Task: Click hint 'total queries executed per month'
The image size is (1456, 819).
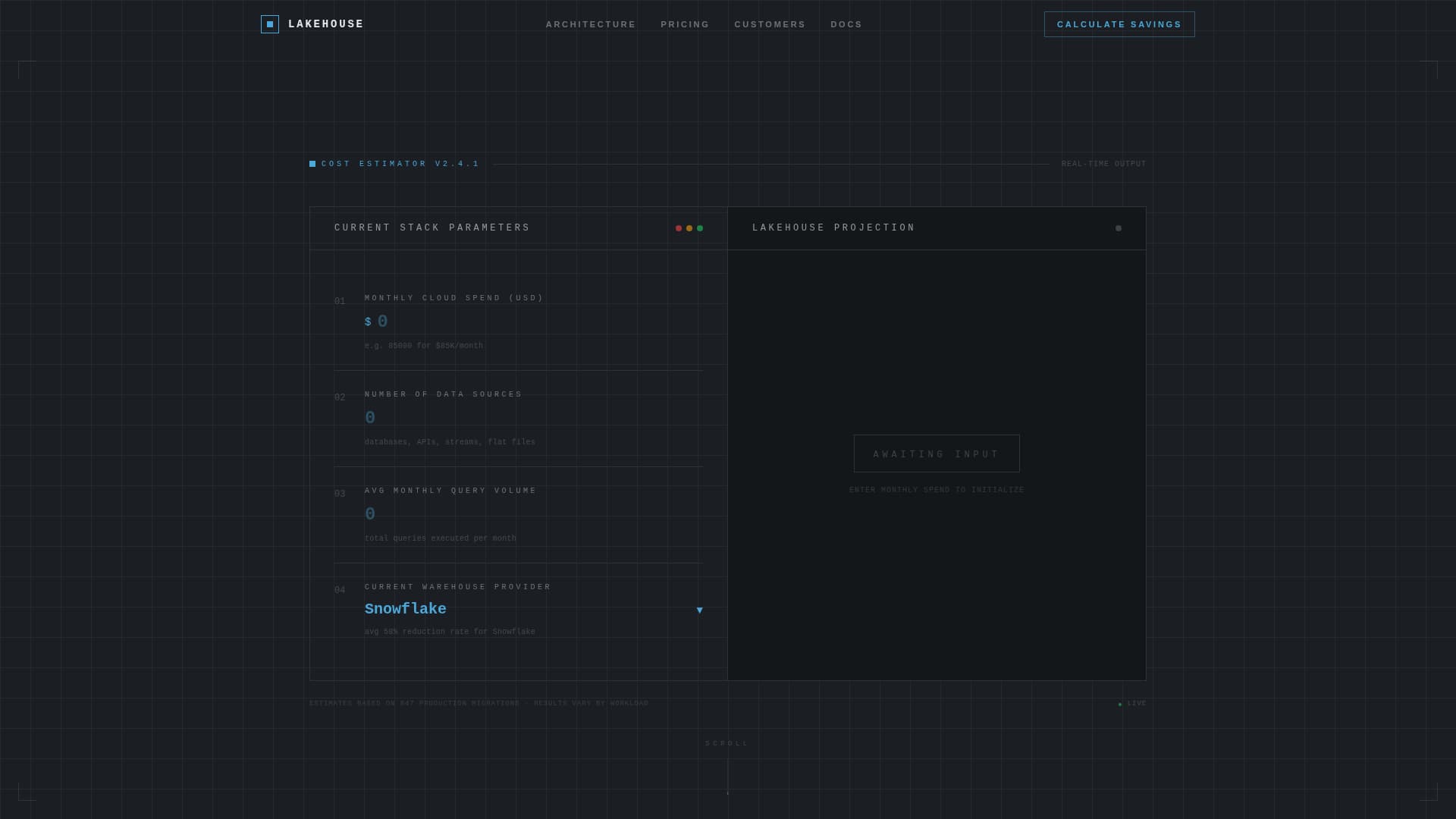Action: 441,538
